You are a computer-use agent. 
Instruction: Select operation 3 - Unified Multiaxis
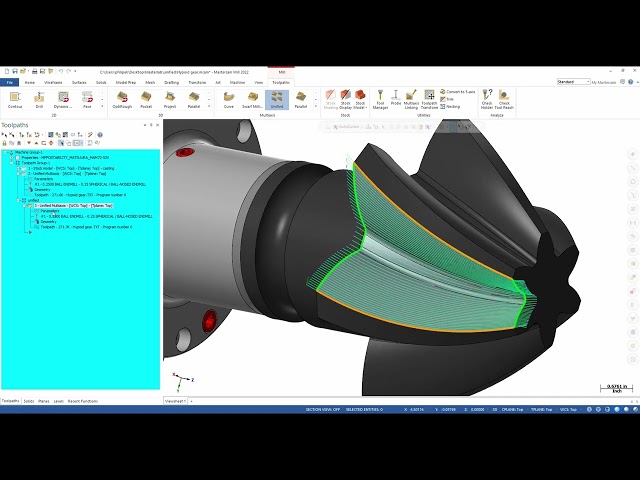pos(73,206)
